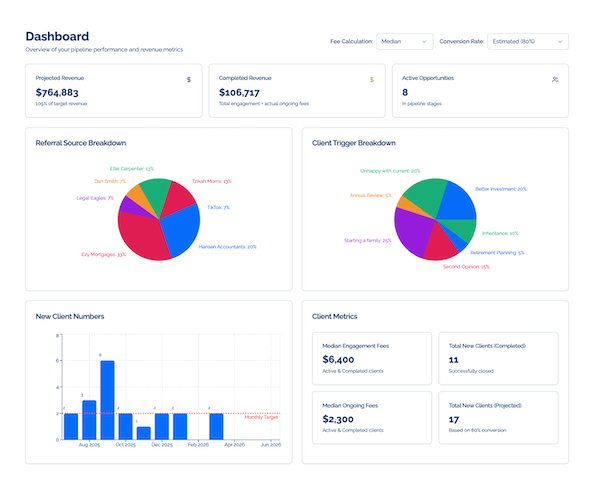Click the Dashboard page title
This screenshot has width=600, height=501.
[57, 36]
